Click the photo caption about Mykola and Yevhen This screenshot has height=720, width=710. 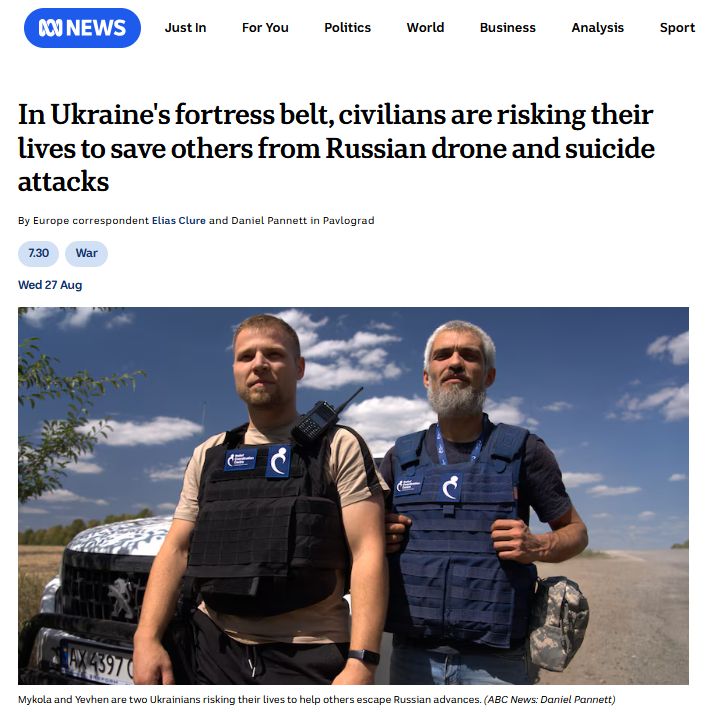click(250, 700)
